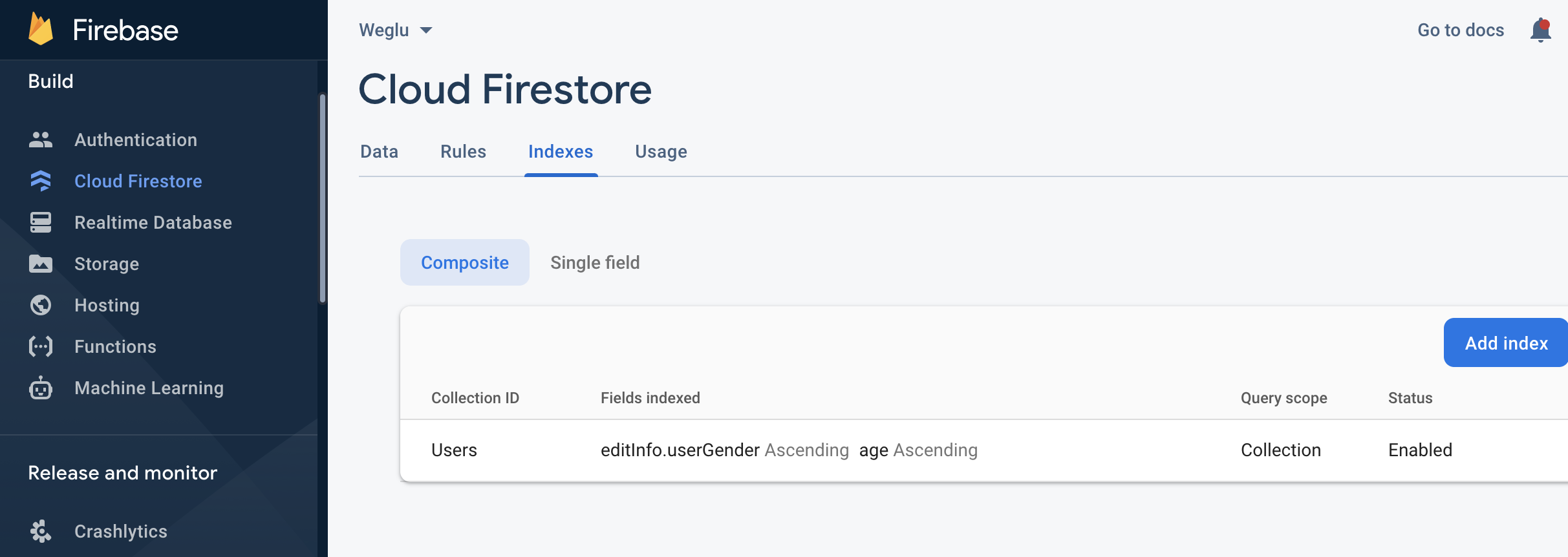
Task: Select Cloud Firestore in the sidebar
Action: pyautogui.click(x=138, y=181)
